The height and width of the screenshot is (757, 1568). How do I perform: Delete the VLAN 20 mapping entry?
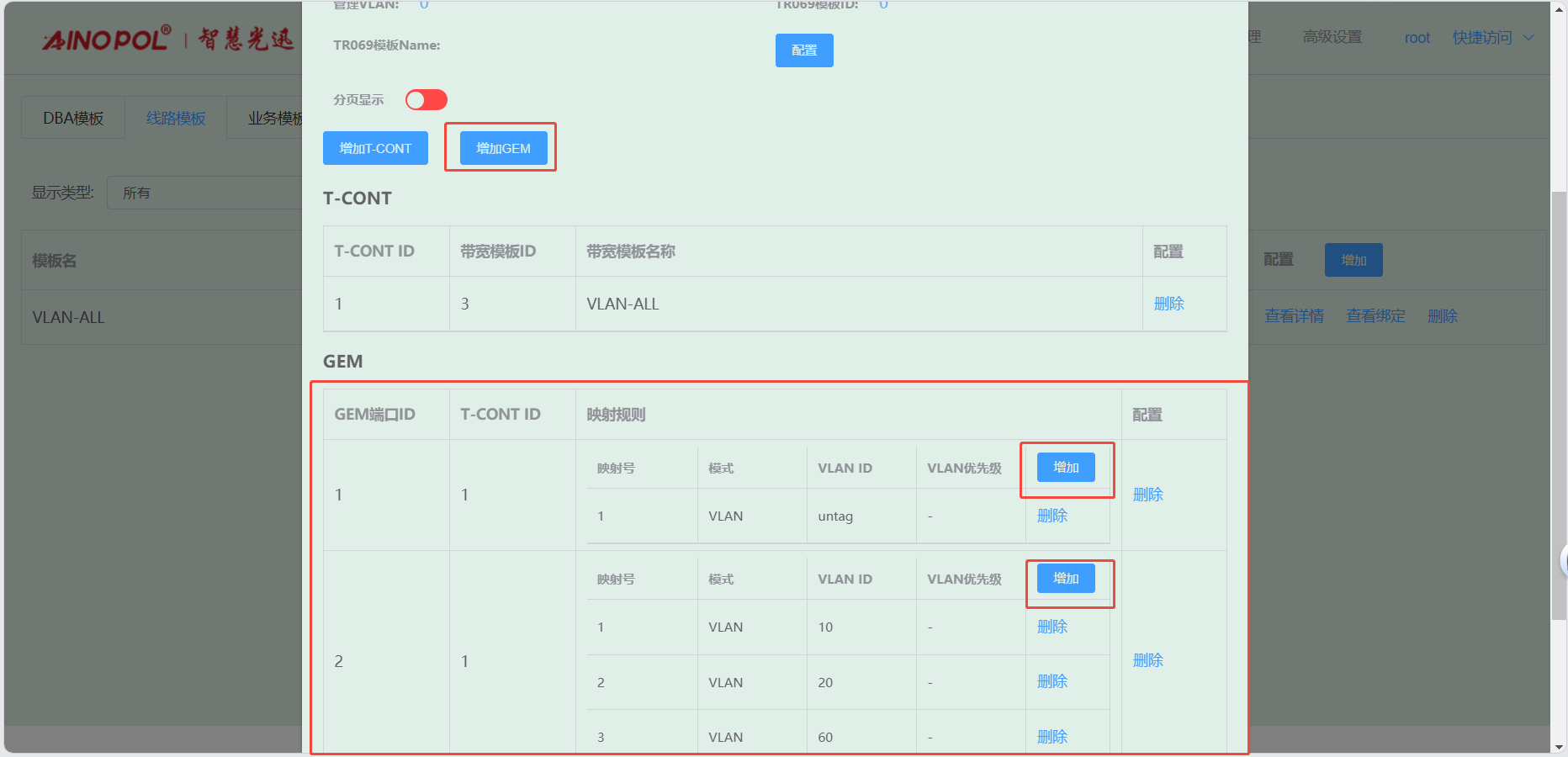1052,681
